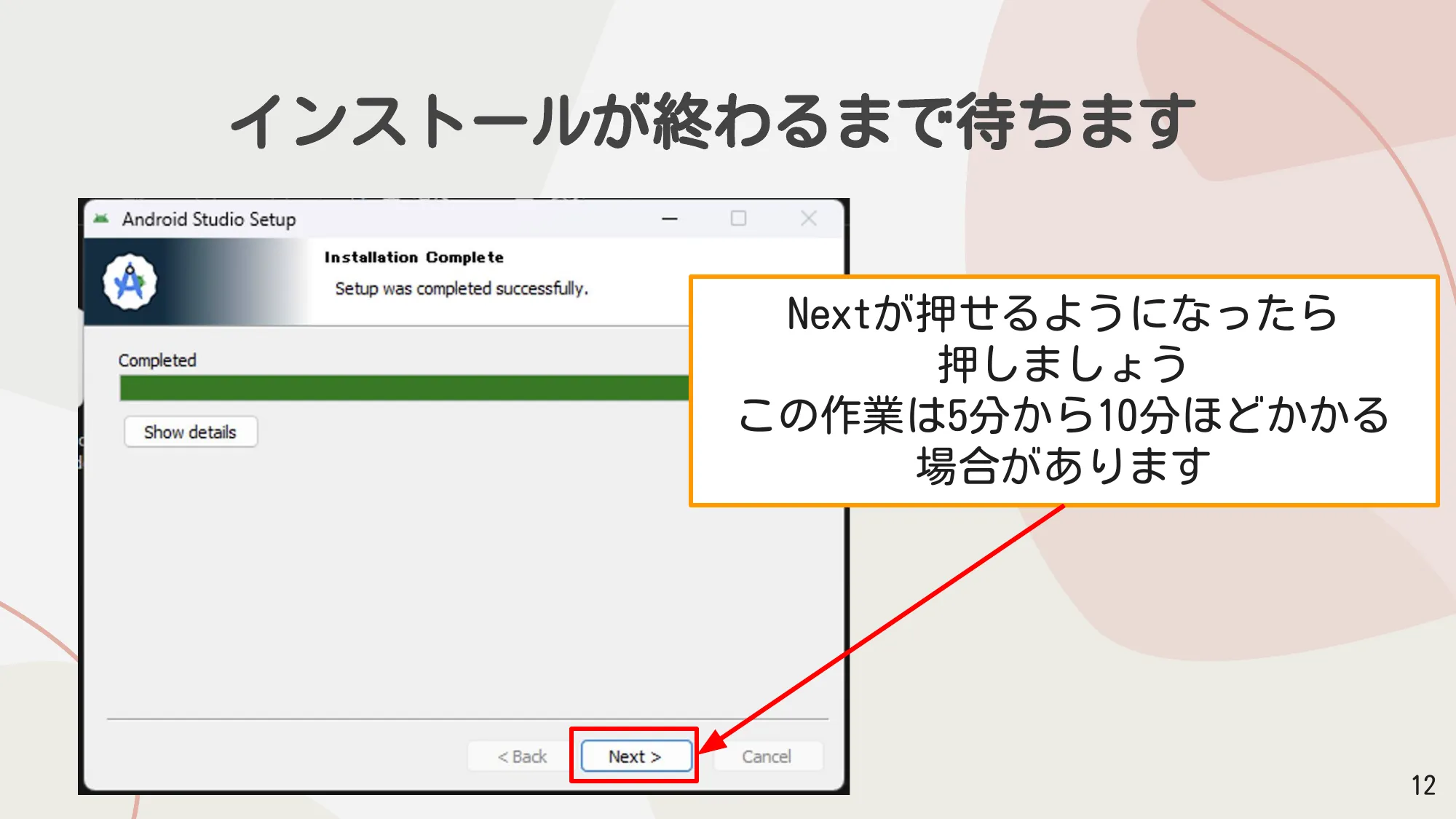The height and width of the screenshot is (819, 1456).
Task: Click the disabled Back button
Action: (x=521, y=756)
